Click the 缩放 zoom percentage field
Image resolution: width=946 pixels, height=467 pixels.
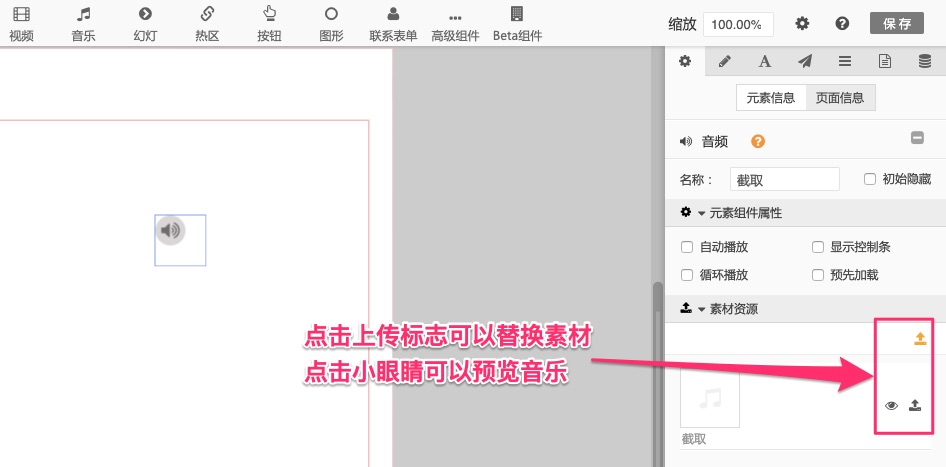tap(738, 25)
